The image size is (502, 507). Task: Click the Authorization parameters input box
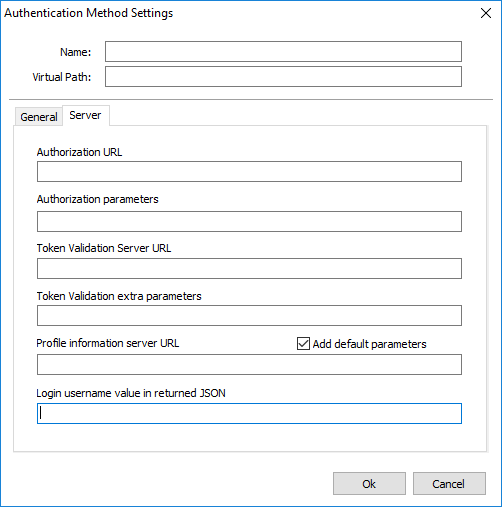[x=249, y=221]
